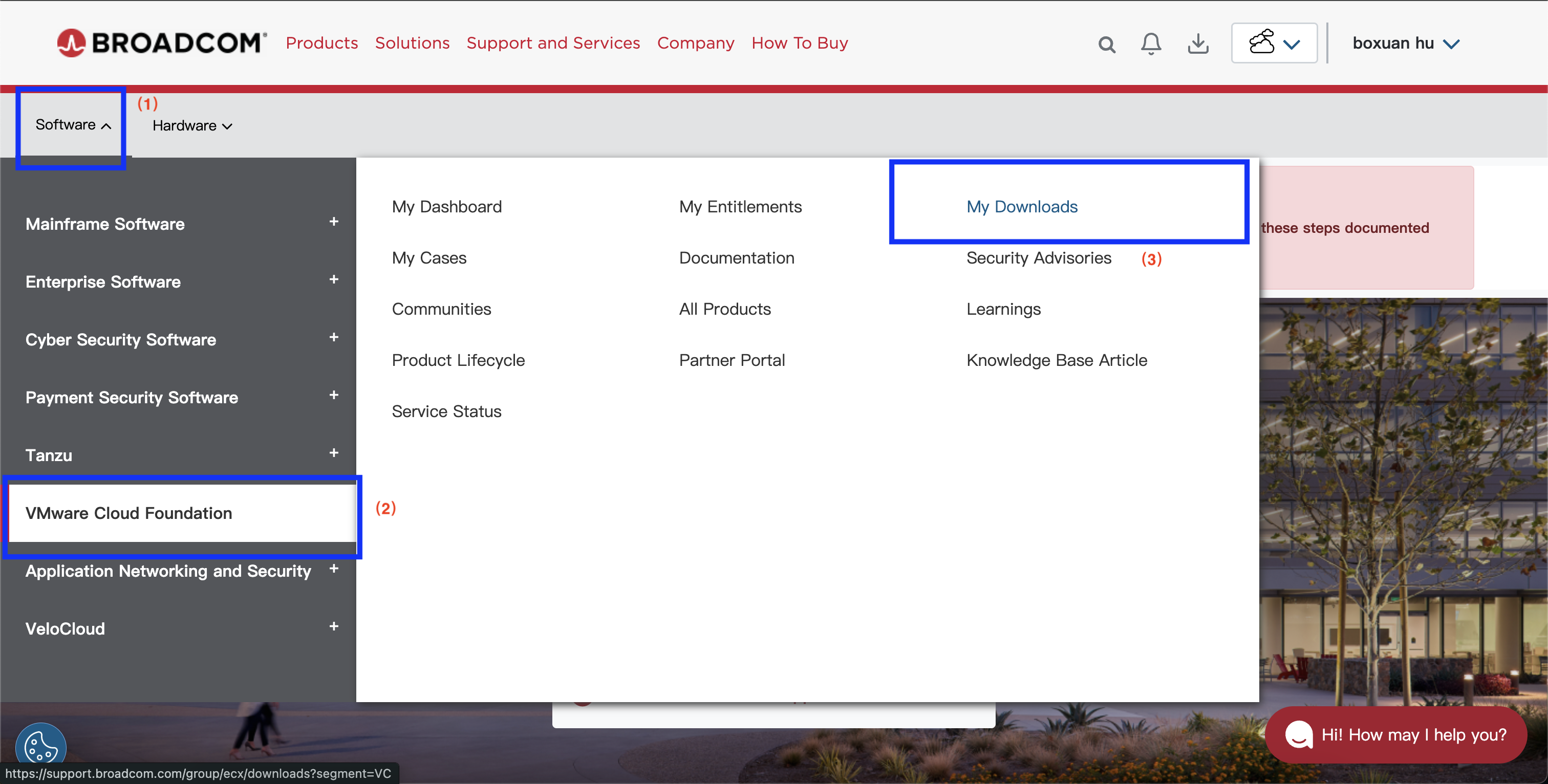1548x784 pixels.
Task: Select VMware Cloud Foundation category
Action: [x=128, y=513]
